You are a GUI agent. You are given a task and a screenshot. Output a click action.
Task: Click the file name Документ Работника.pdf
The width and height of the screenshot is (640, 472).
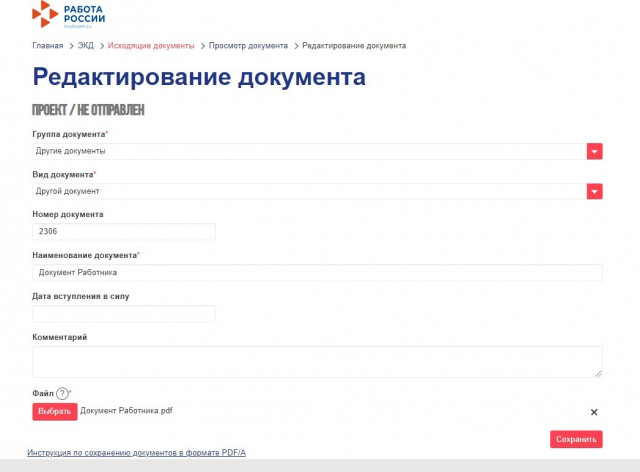pyautogui.click(x=126, y=411)
